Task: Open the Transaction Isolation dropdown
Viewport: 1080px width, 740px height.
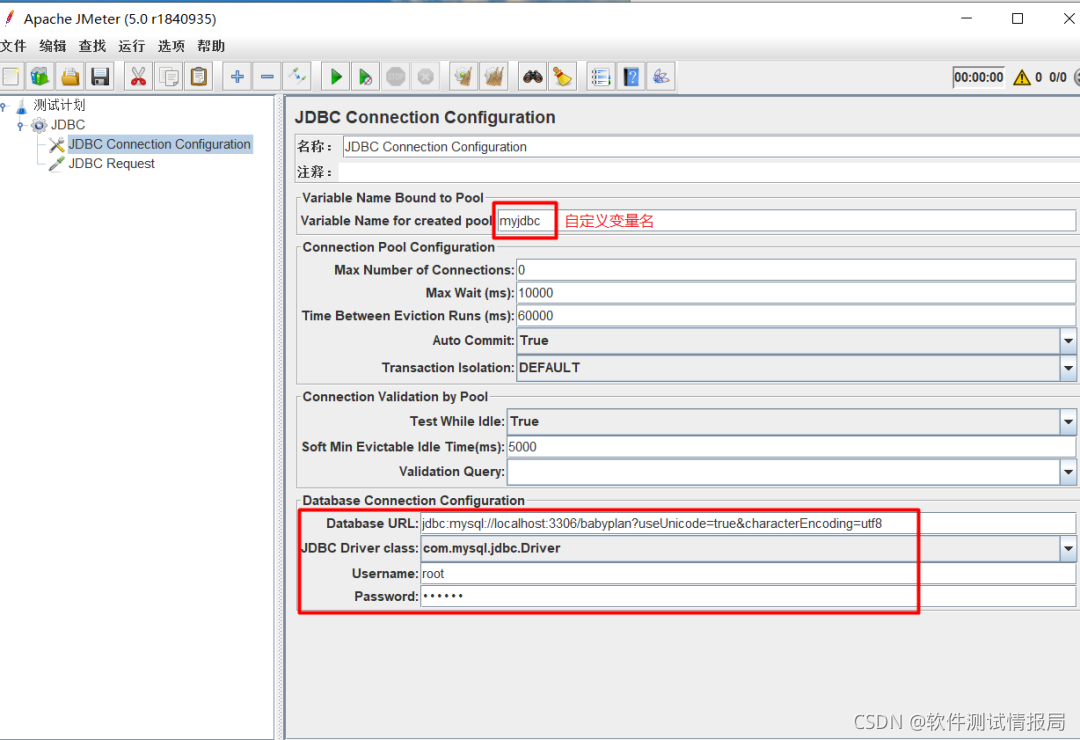Action: pos(1068,368)
